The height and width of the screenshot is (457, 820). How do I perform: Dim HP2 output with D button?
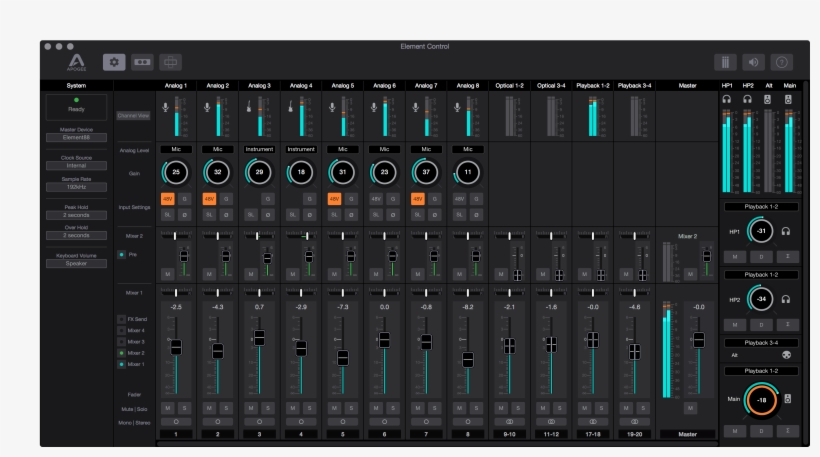point(761,325)
